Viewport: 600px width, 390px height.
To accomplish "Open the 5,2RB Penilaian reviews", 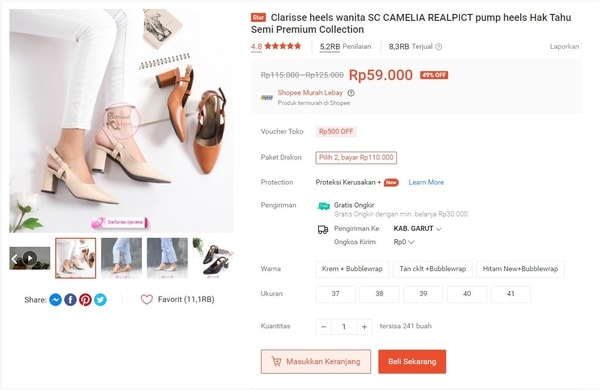I will 345,47.
